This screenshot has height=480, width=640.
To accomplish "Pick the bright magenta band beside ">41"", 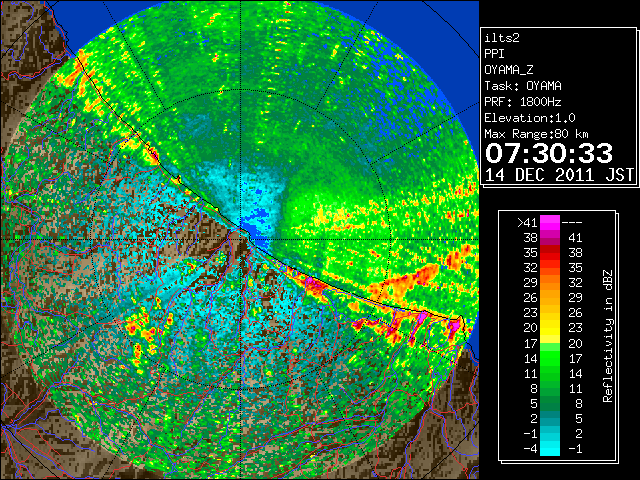I will tap(550, 222).
